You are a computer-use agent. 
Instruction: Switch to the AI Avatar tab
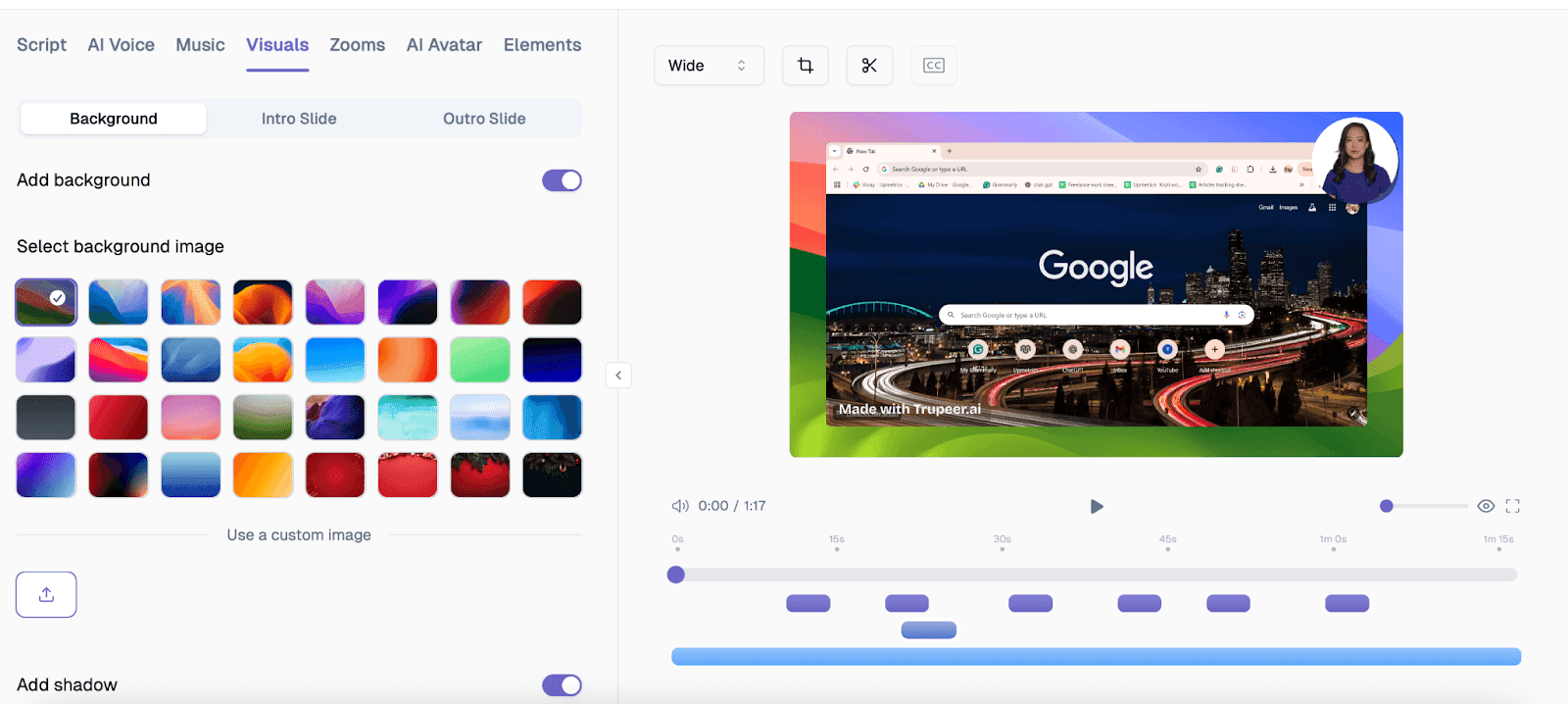pos(444,45)
